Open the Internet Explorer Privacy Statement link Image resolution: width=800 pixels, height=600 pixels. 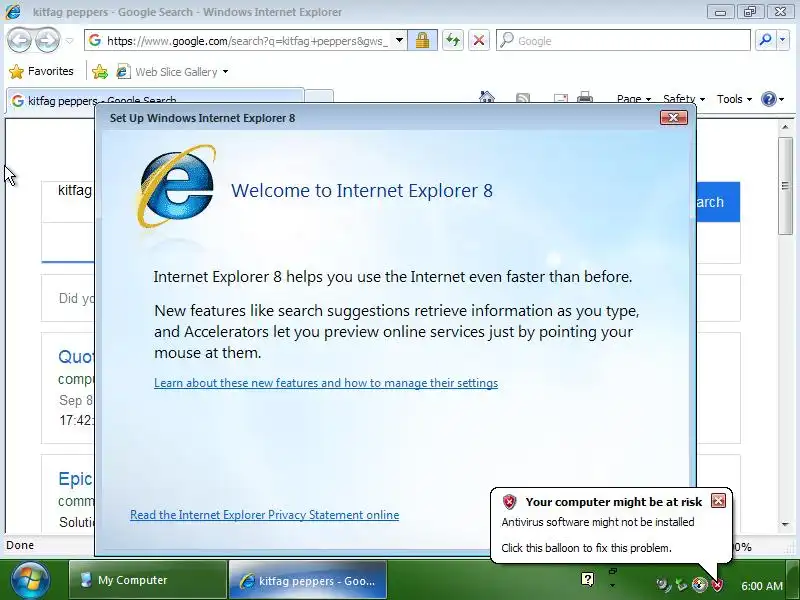click(x=264, y=515)
